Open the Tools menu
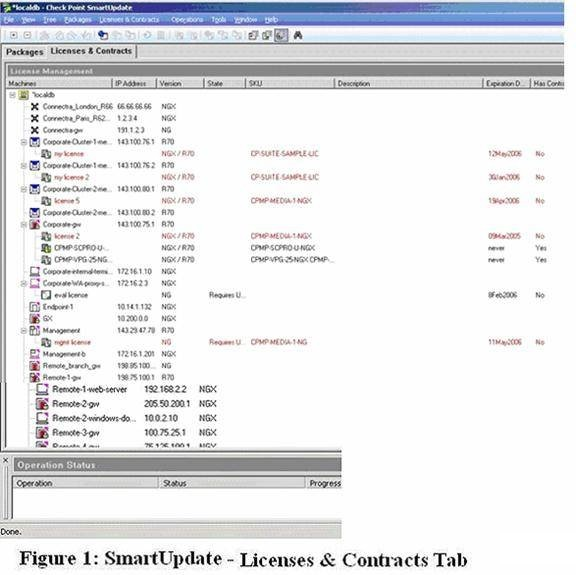This screenshot has height=575, width=576. coord(219,20)
